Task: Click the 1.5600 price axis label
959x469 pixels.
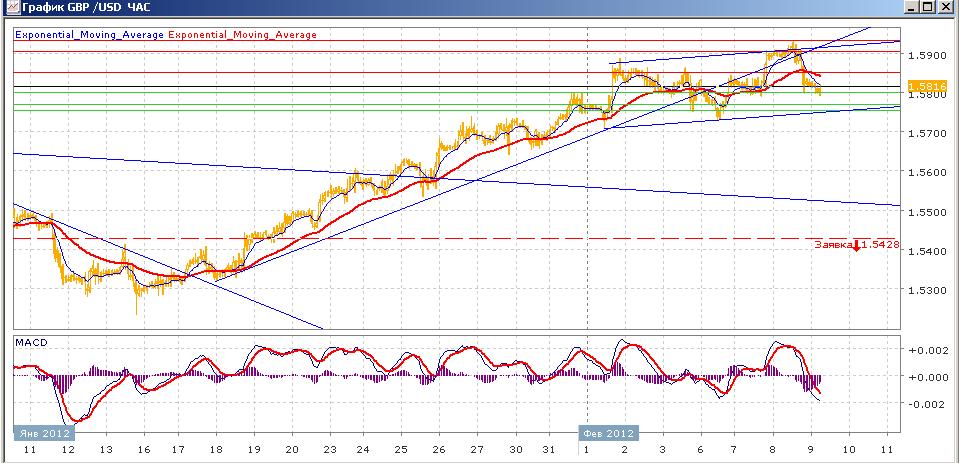Action: [x=927, y=172]
